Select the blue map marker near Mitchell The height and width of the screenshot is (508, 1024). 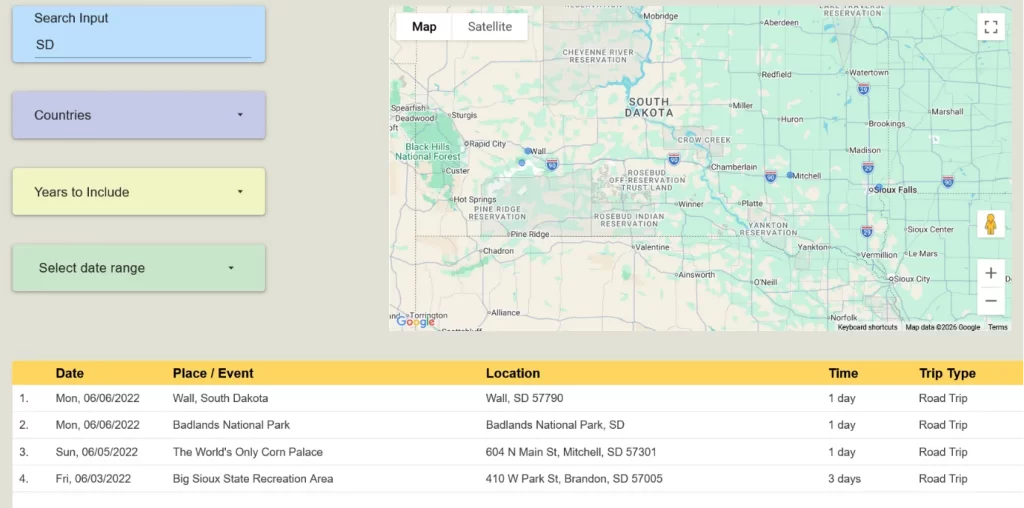point(790,175)
